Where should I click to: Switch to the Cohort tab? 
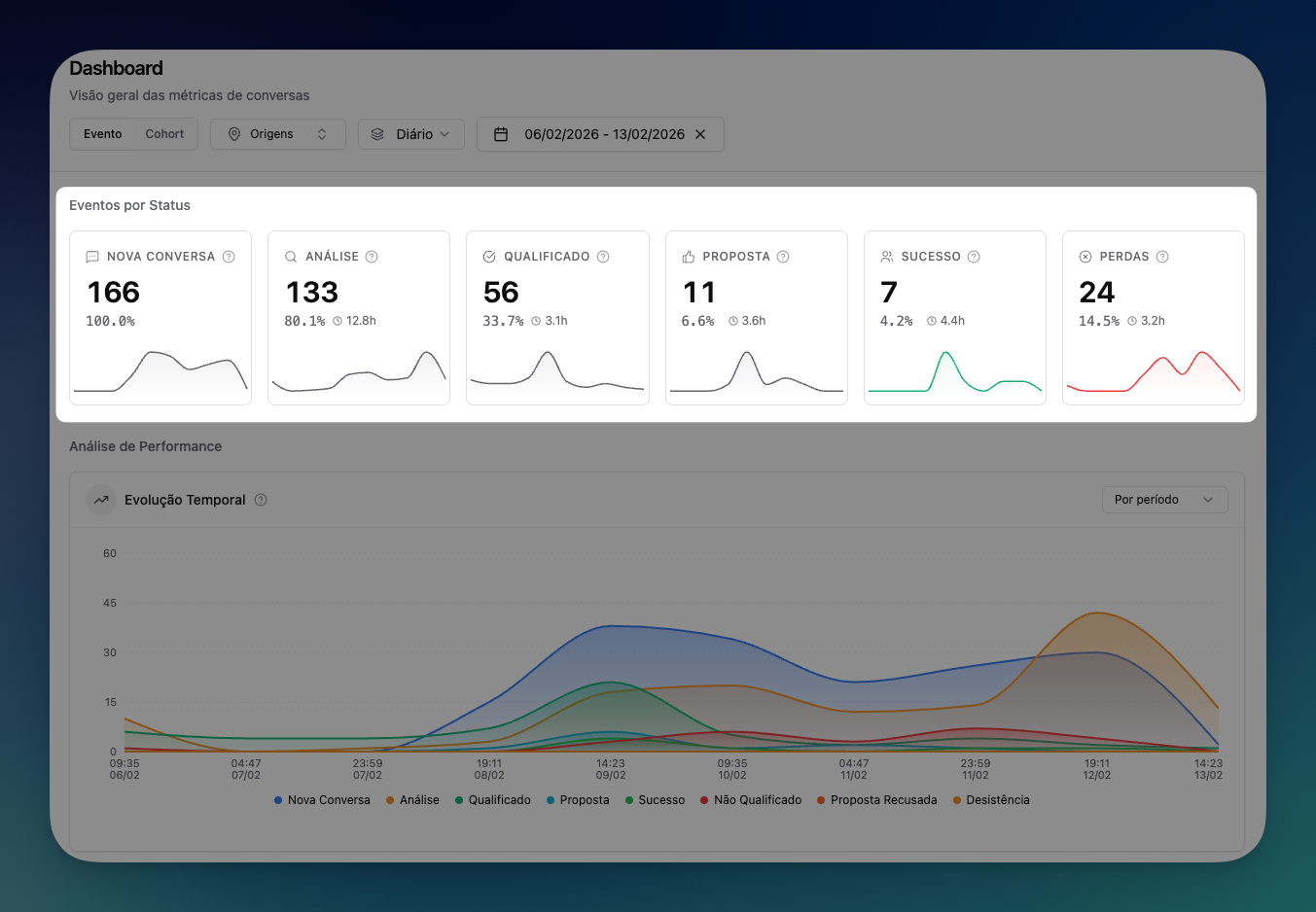tap(164, 133)
